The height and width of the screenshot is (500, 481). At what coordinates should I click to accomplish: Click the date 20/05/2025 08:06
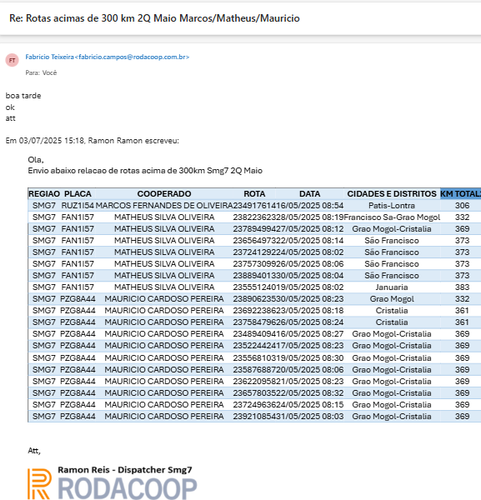[310, 369]
